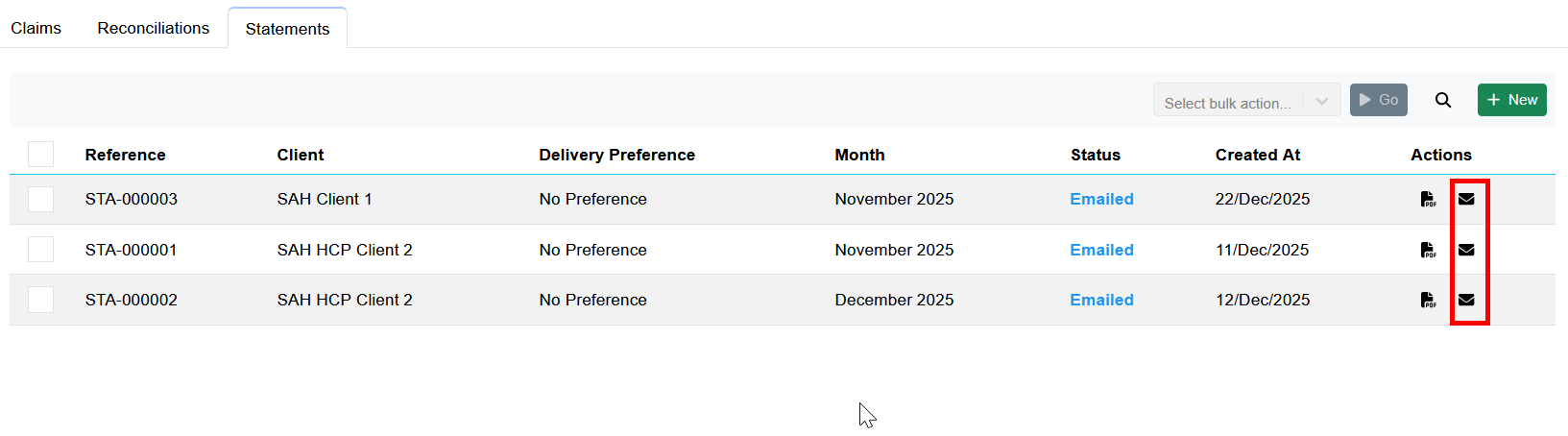Viewport: 1568px width, 436px height.
Task: Open the Reconciliations tab
Action: (154, 28)
